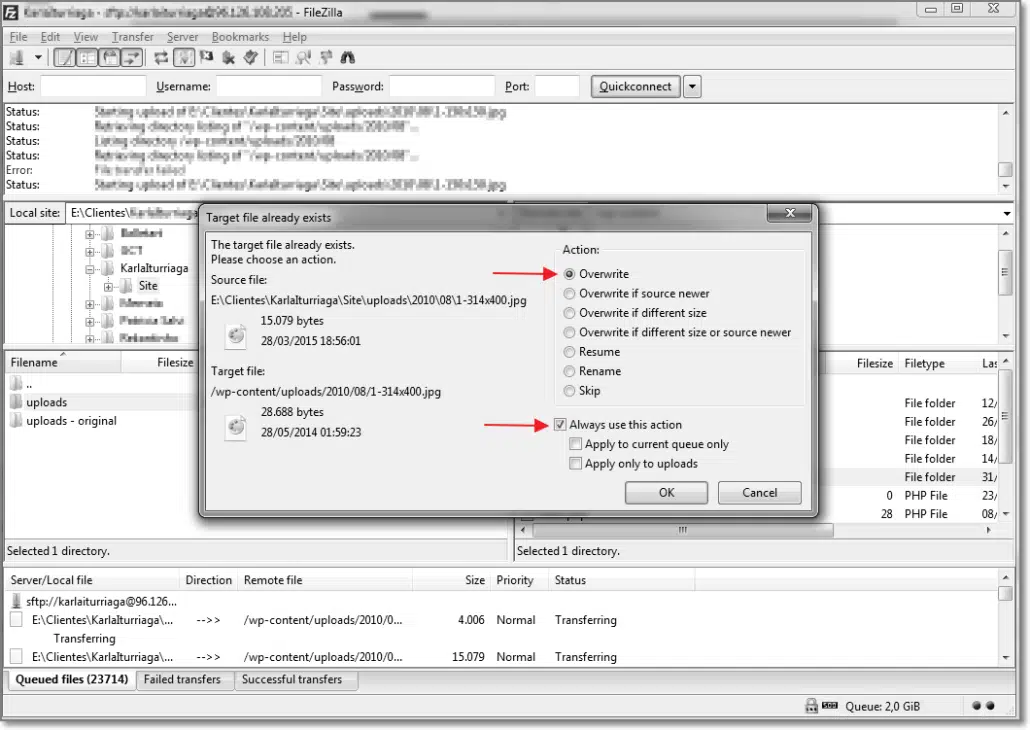Click the Host input field
1030x730 pixels.
(x=93, y=87)
